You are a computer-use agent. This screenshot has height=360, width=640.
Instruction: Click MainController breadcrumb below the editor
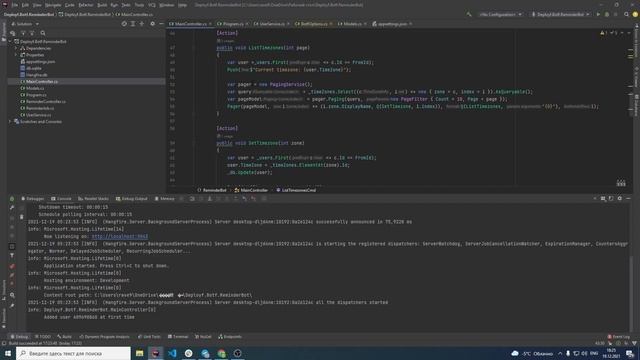coord(251,190)
